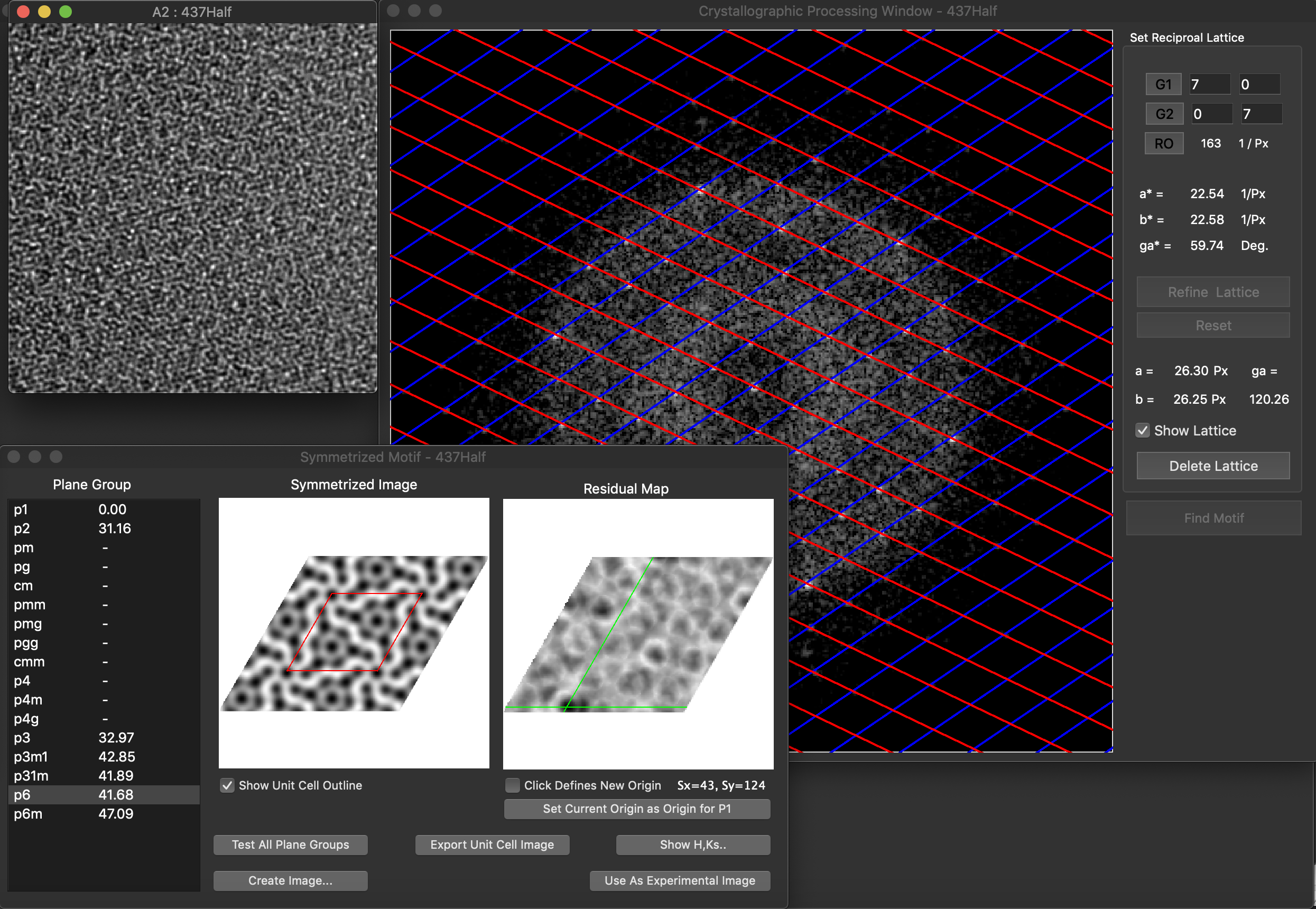Image resolution: width=1316 pixels, height=909 pixels.
Task: Select plane group pgg row
Action: pos(104,643)
